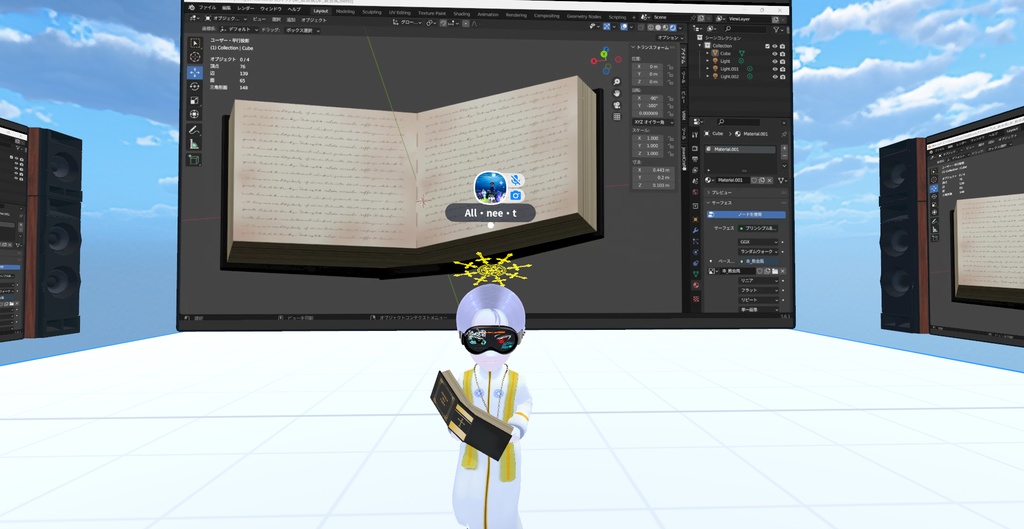Screen dimensions: 1024x529
Task: Open the Linear color space dropdown
Action: [758, 281]
